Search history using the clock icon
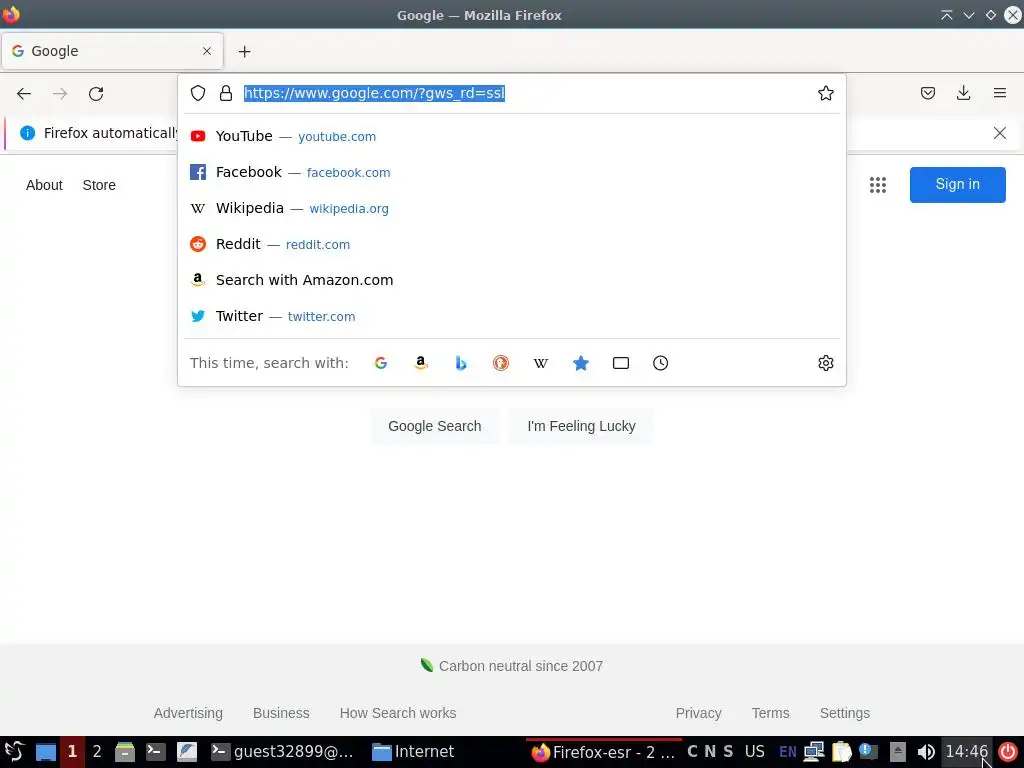 tap(660, 363)
